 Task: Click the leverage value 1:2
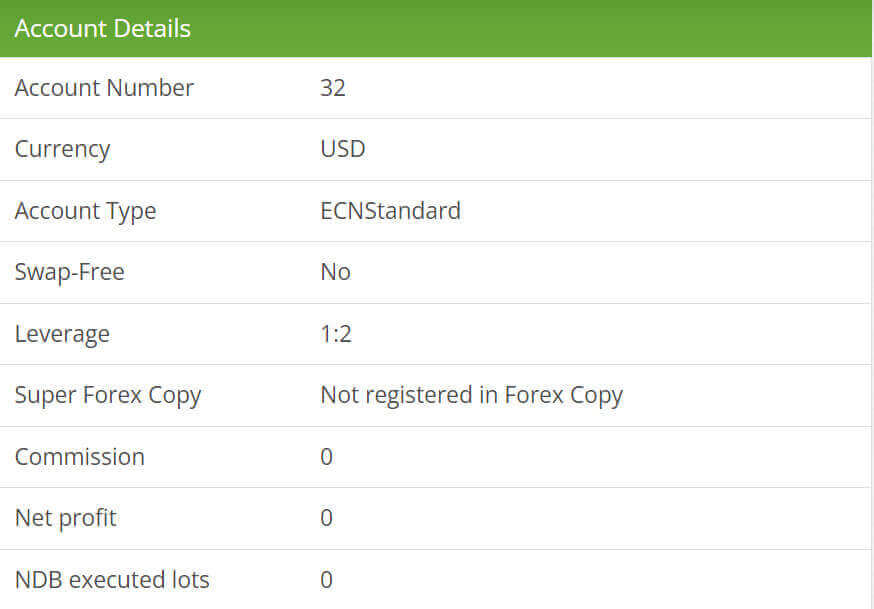pyautogui.click(x=336, y=334)
